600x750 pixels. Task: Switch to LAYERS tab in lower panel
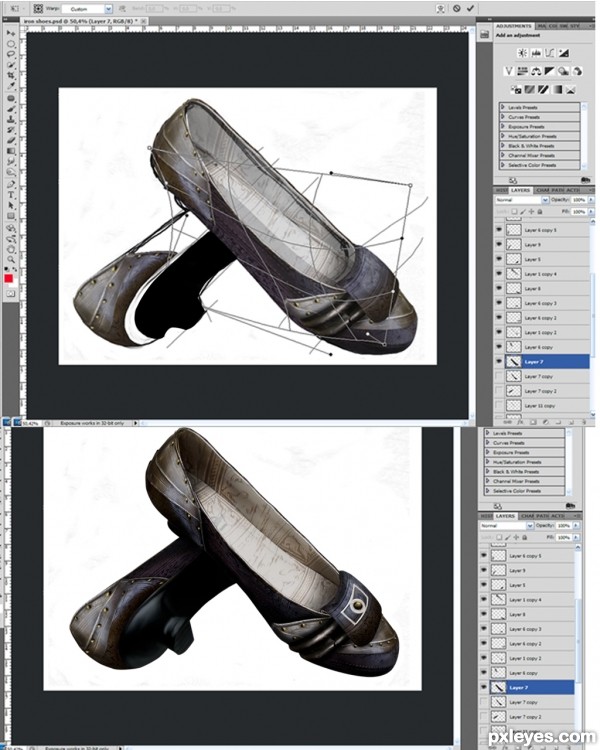tap(505, 516)
